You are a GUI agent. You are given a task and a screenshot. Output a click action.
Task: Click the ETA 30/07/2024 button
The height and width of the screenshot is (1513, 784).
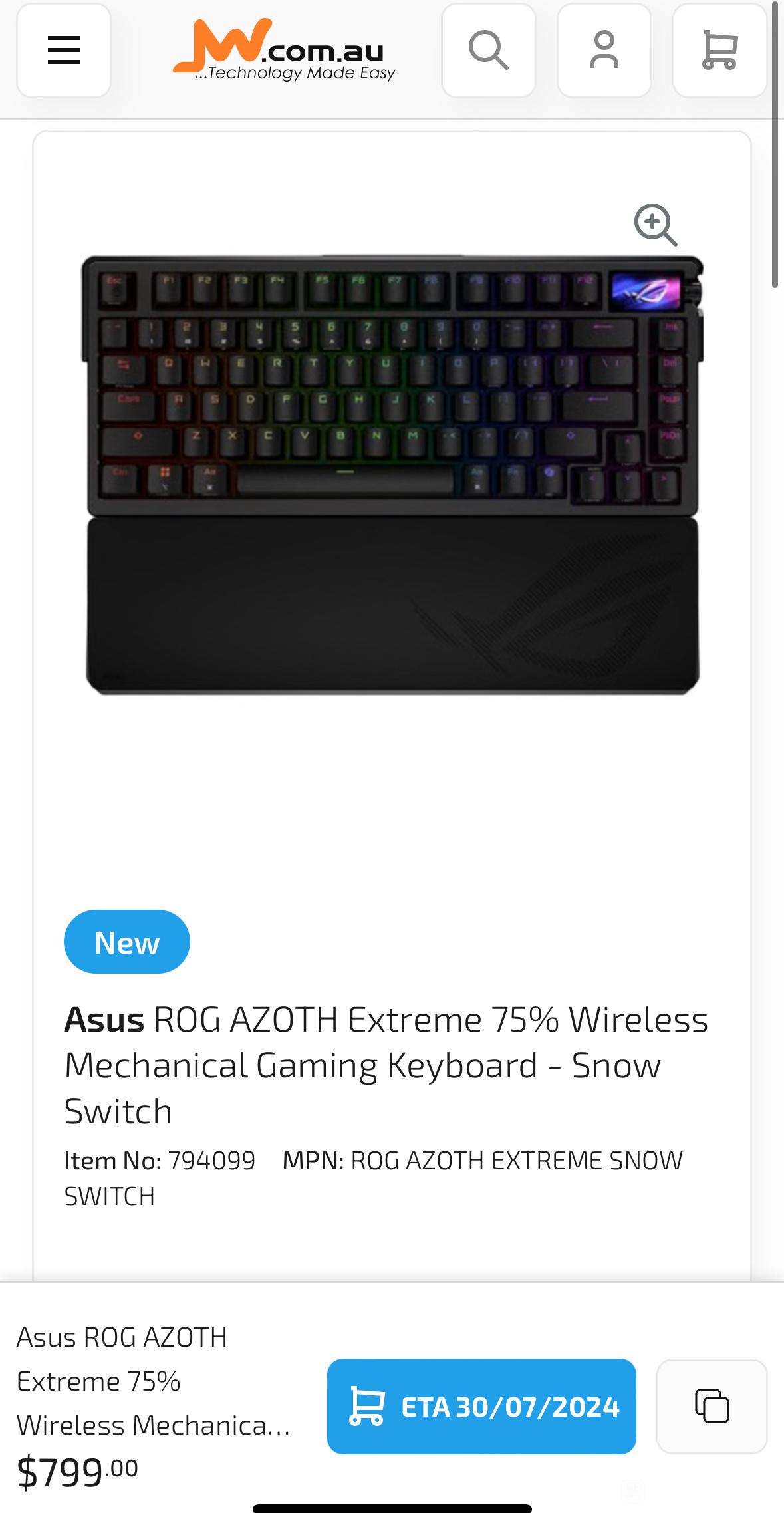(481, 1406)
